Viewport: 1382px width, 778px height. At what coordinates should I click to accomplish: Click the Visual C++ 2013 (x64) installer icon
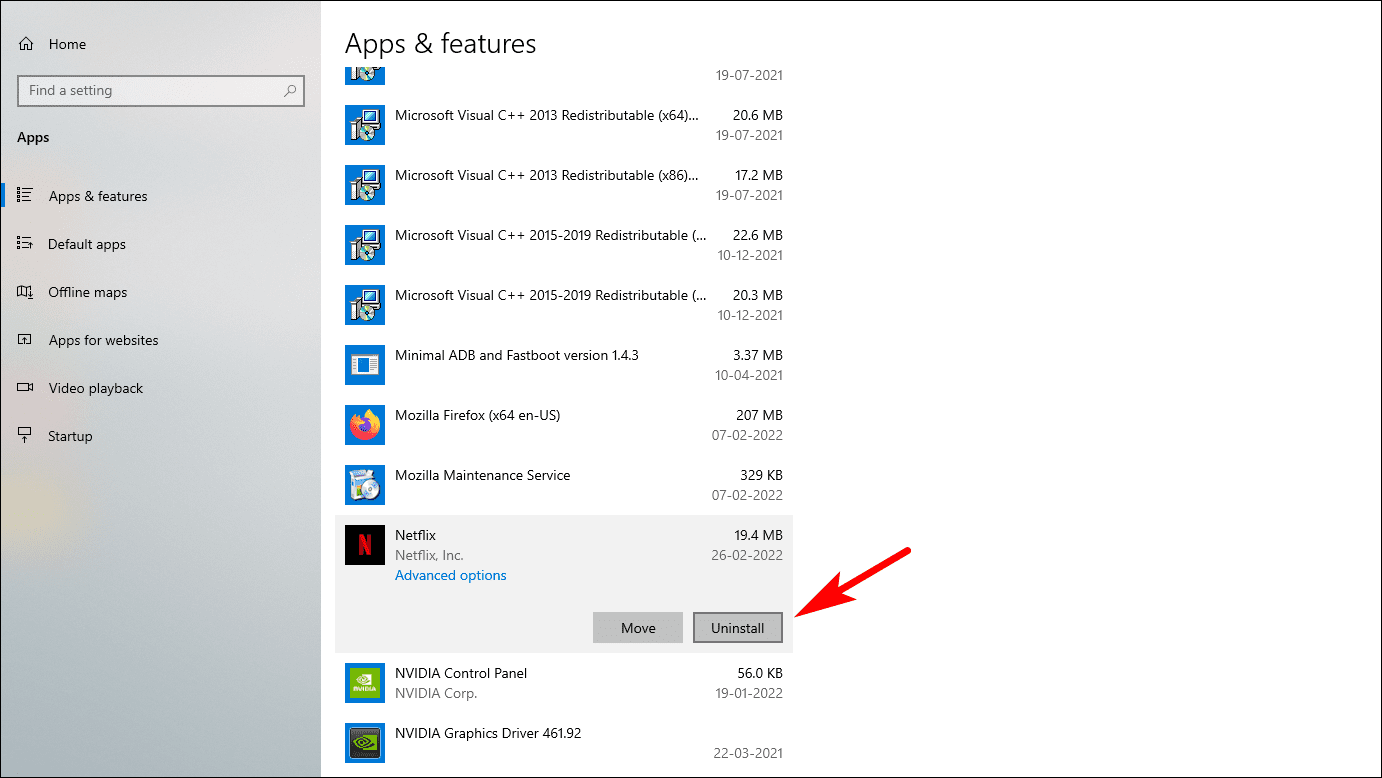[x=365, y=125]
